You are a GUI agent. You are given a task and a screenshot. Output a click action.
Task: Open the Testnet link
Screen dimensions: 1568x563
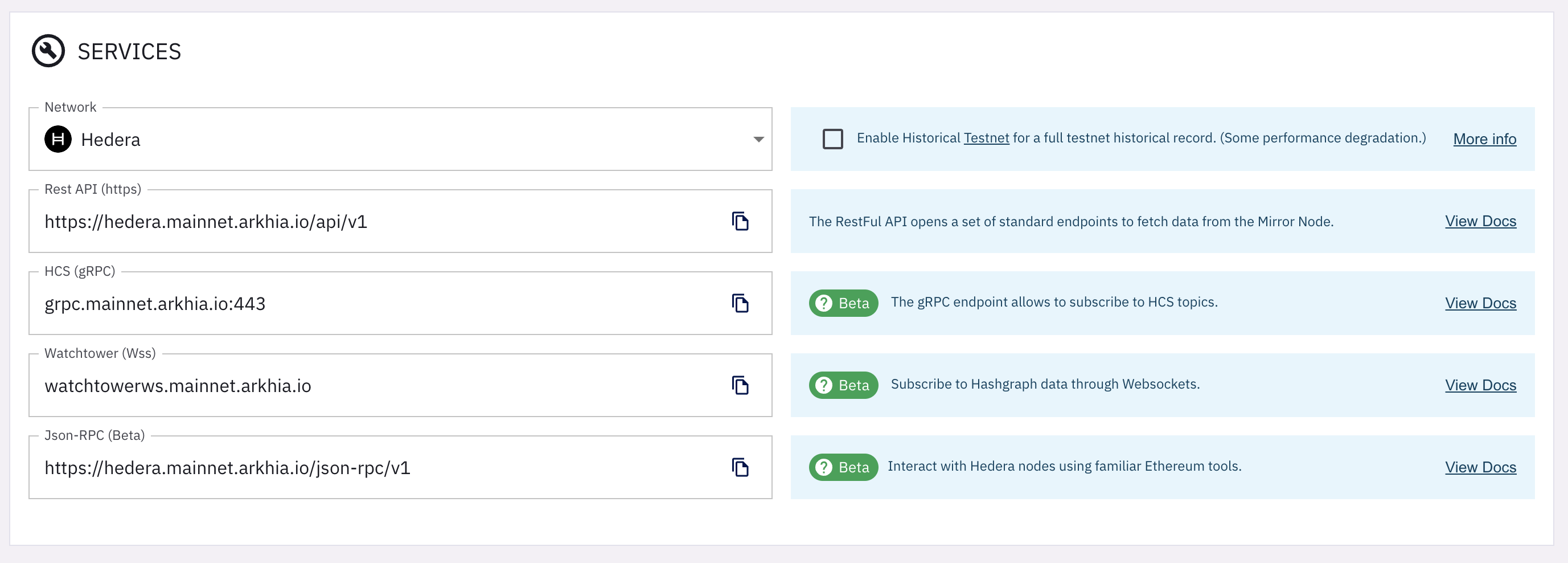(986, 138)
